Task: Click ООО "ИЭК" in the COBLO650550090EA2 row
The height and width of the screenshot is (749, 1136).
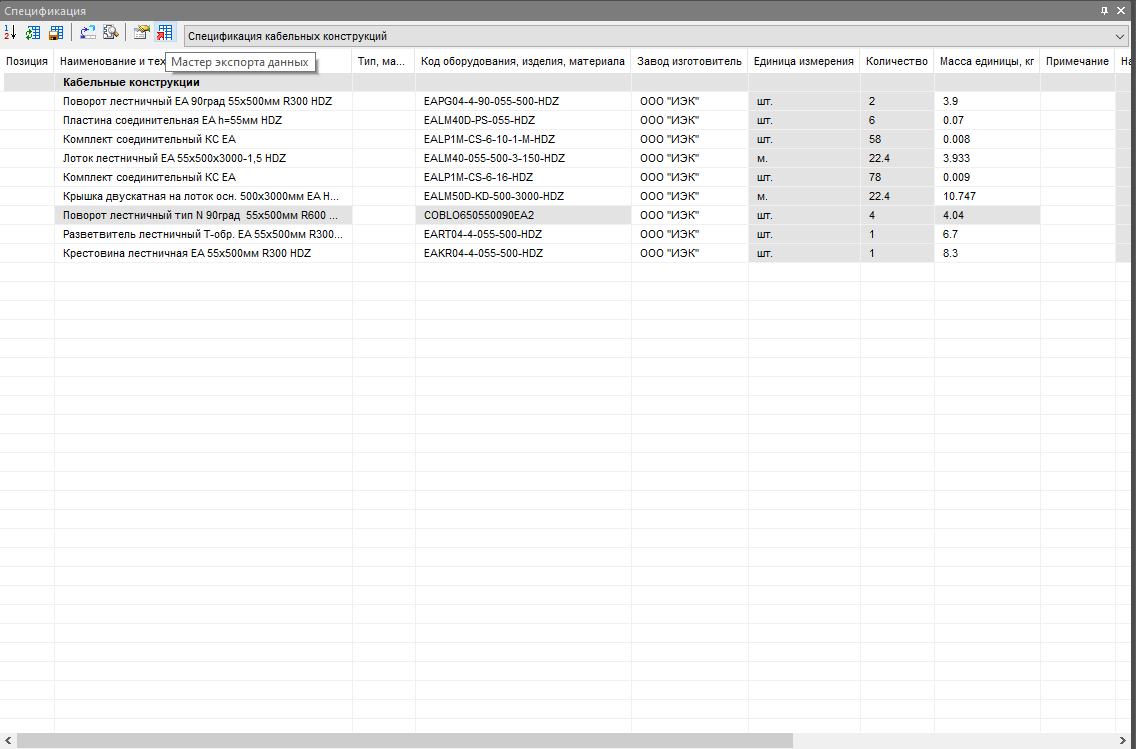Action: coord(689,215)
